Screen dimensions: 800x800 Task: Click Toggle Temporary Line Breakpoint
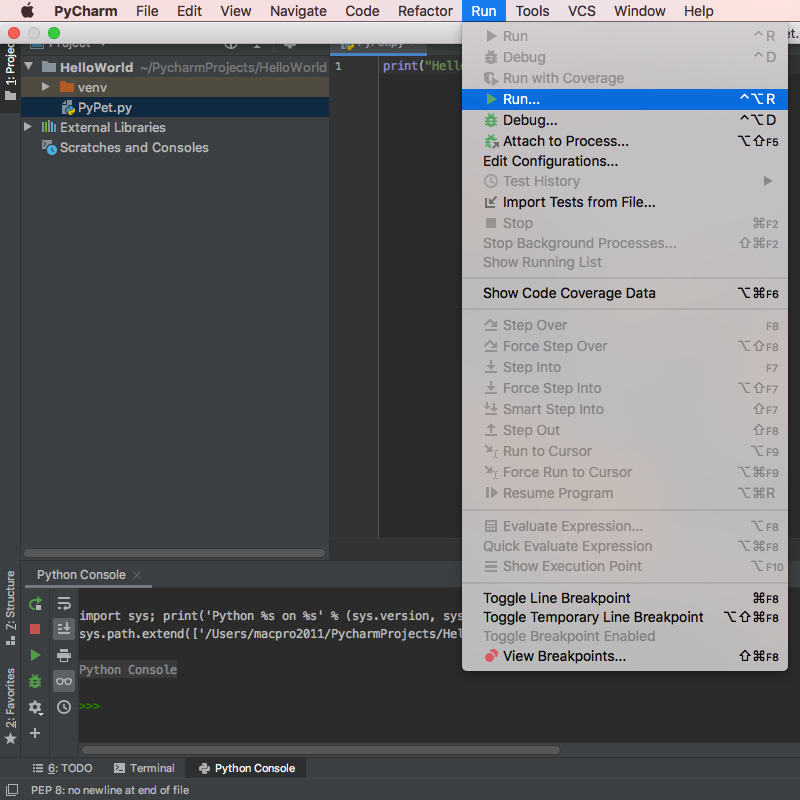[624, 617]
